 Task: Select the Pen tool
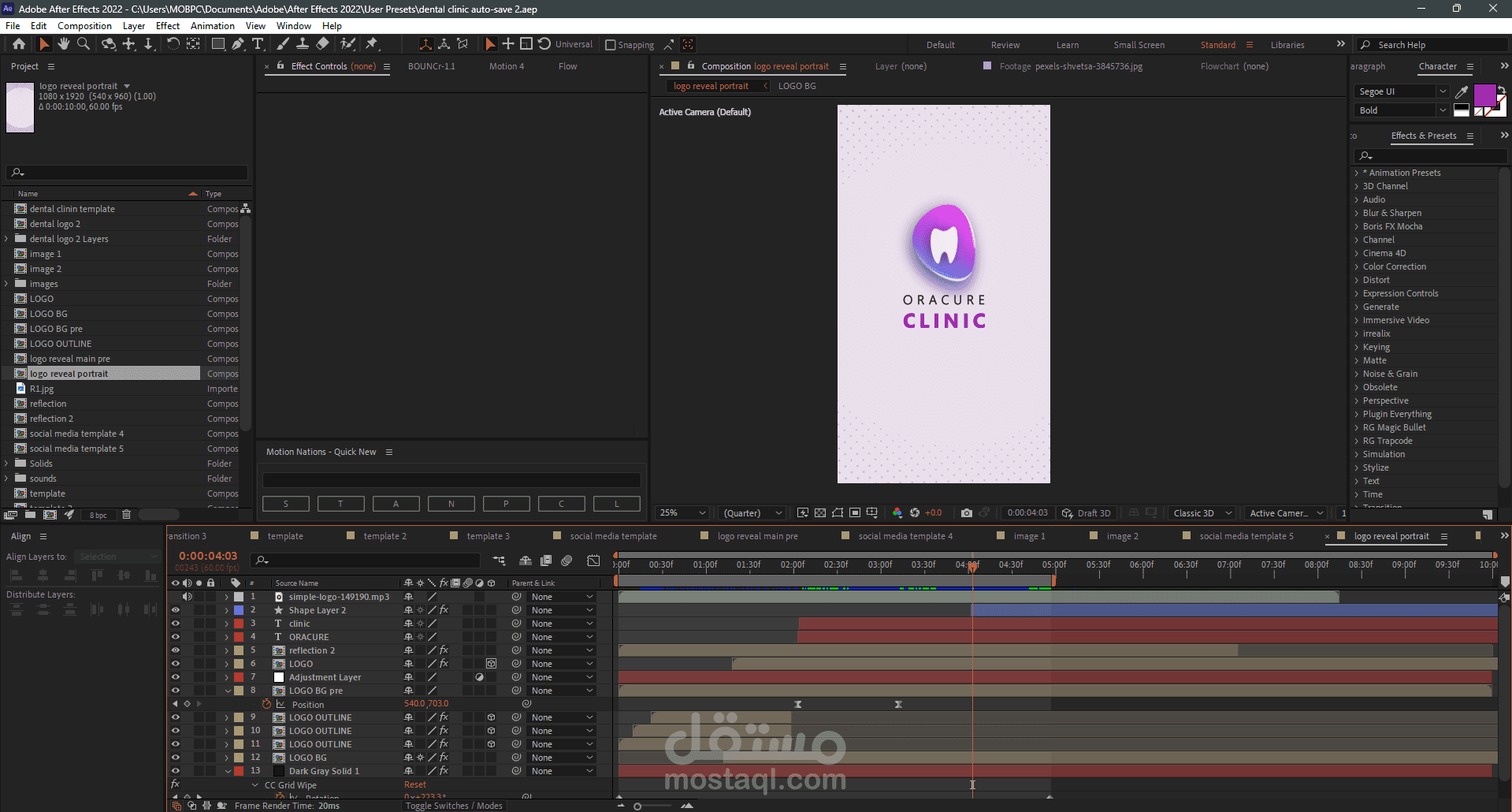coord(238,44)
